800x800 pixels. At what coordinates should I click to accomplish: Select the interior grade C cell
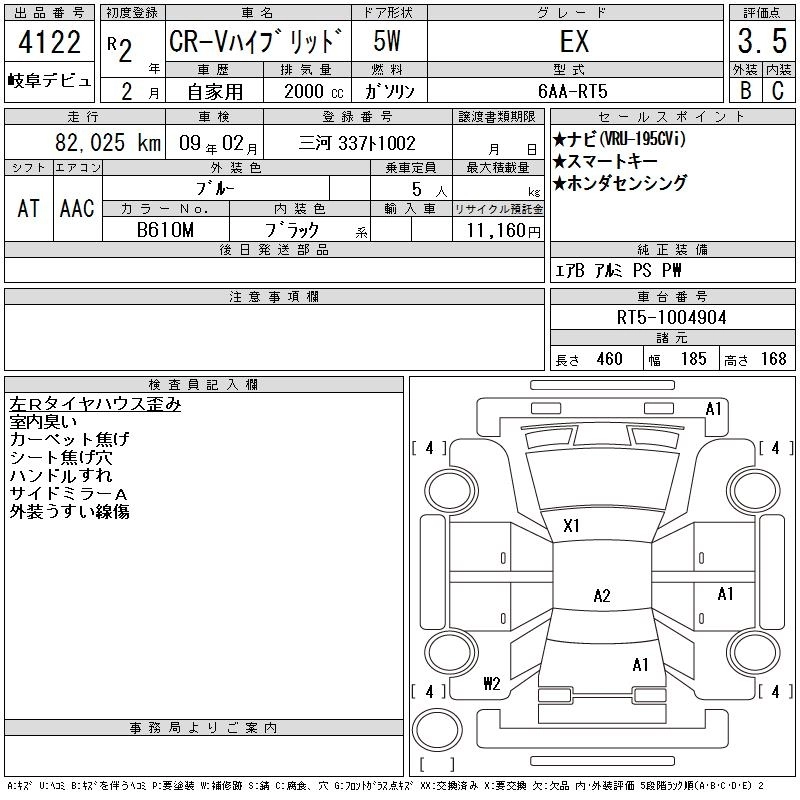point(777,90)
